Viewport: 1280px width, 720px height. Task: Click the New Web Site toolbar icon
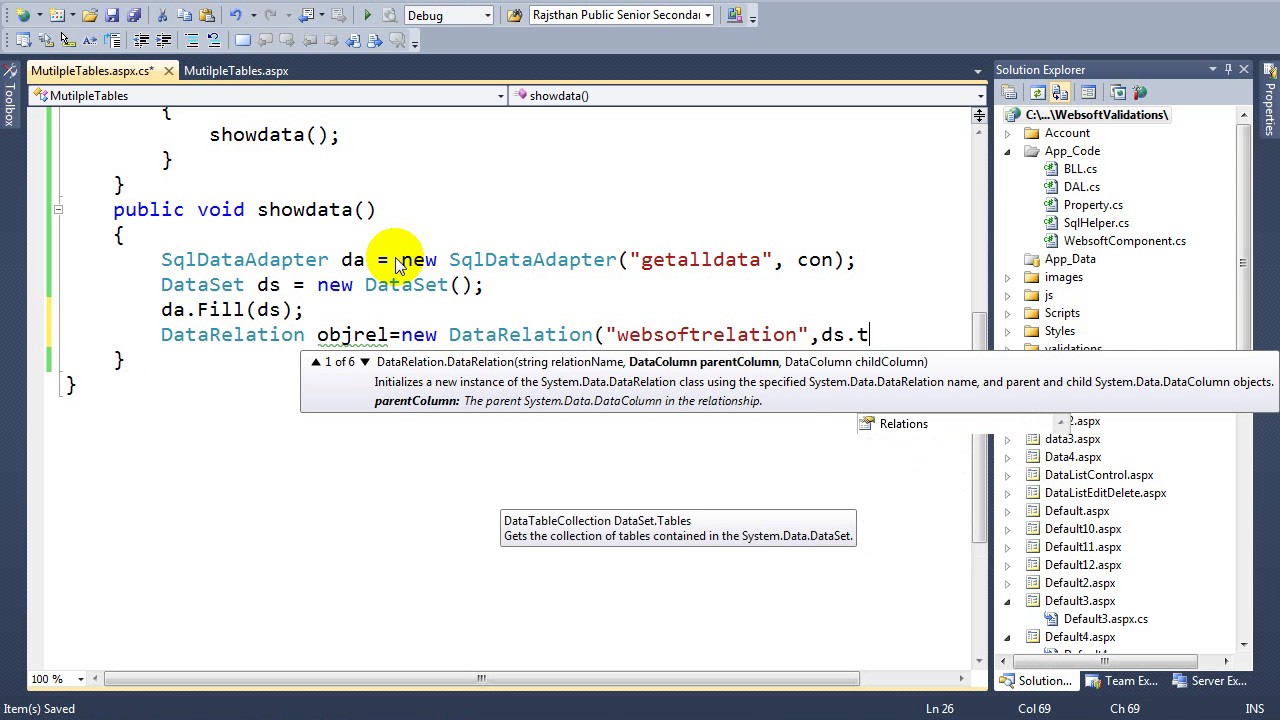click(x=23, y=15)
